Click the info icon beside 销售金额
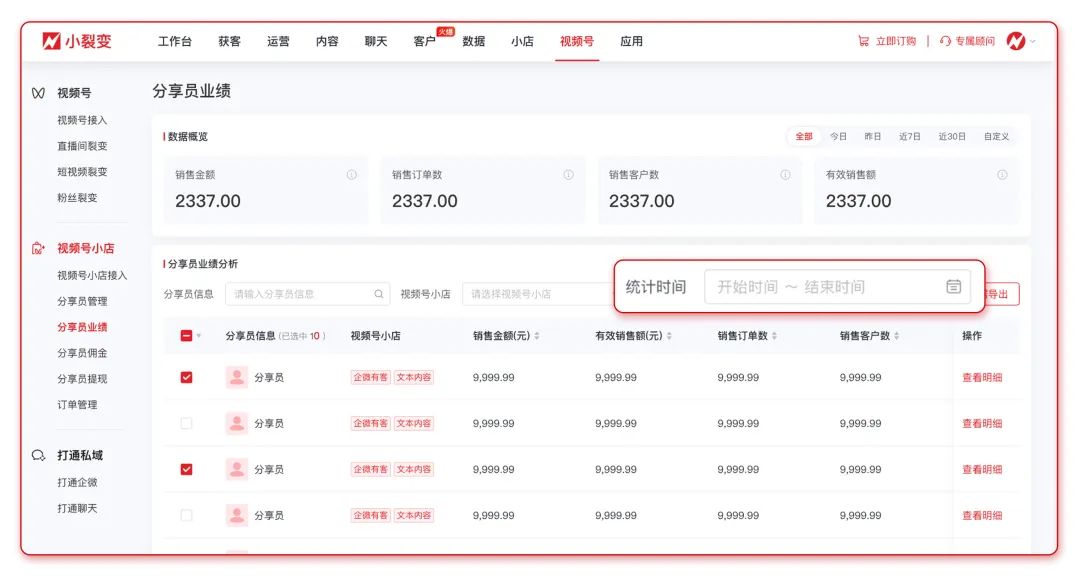The image size is (1080, 578). tap(352, 172)
